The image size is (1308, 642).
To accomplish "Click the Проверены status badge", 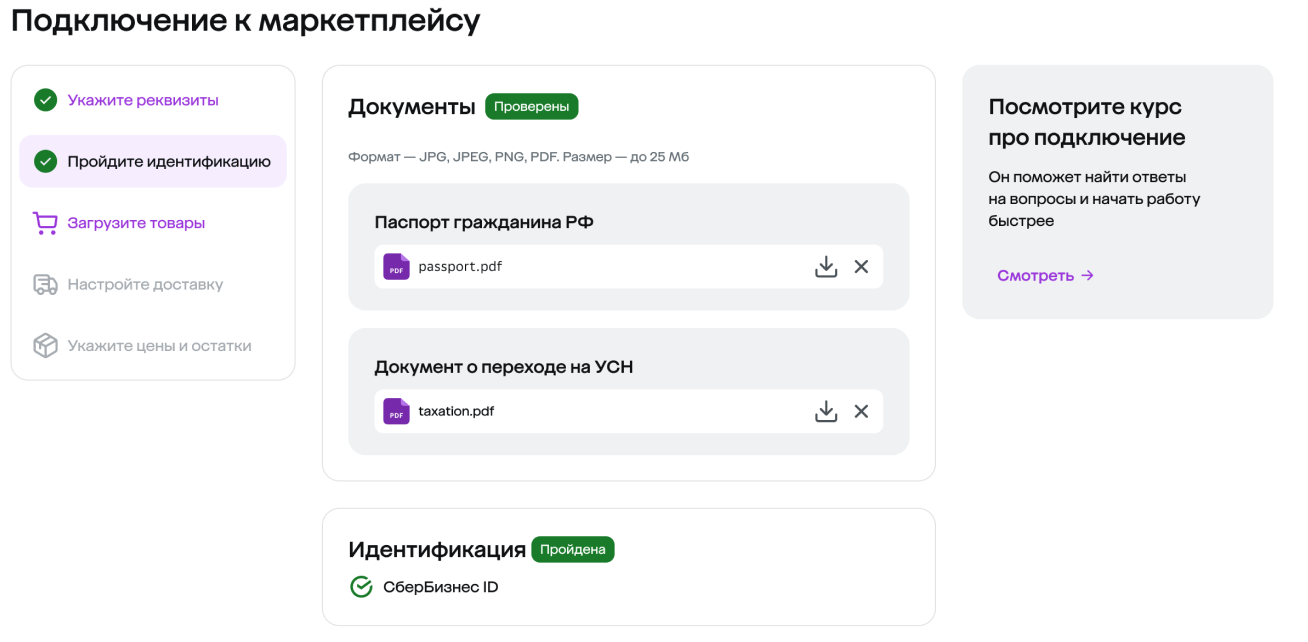I will pos(531,107).
